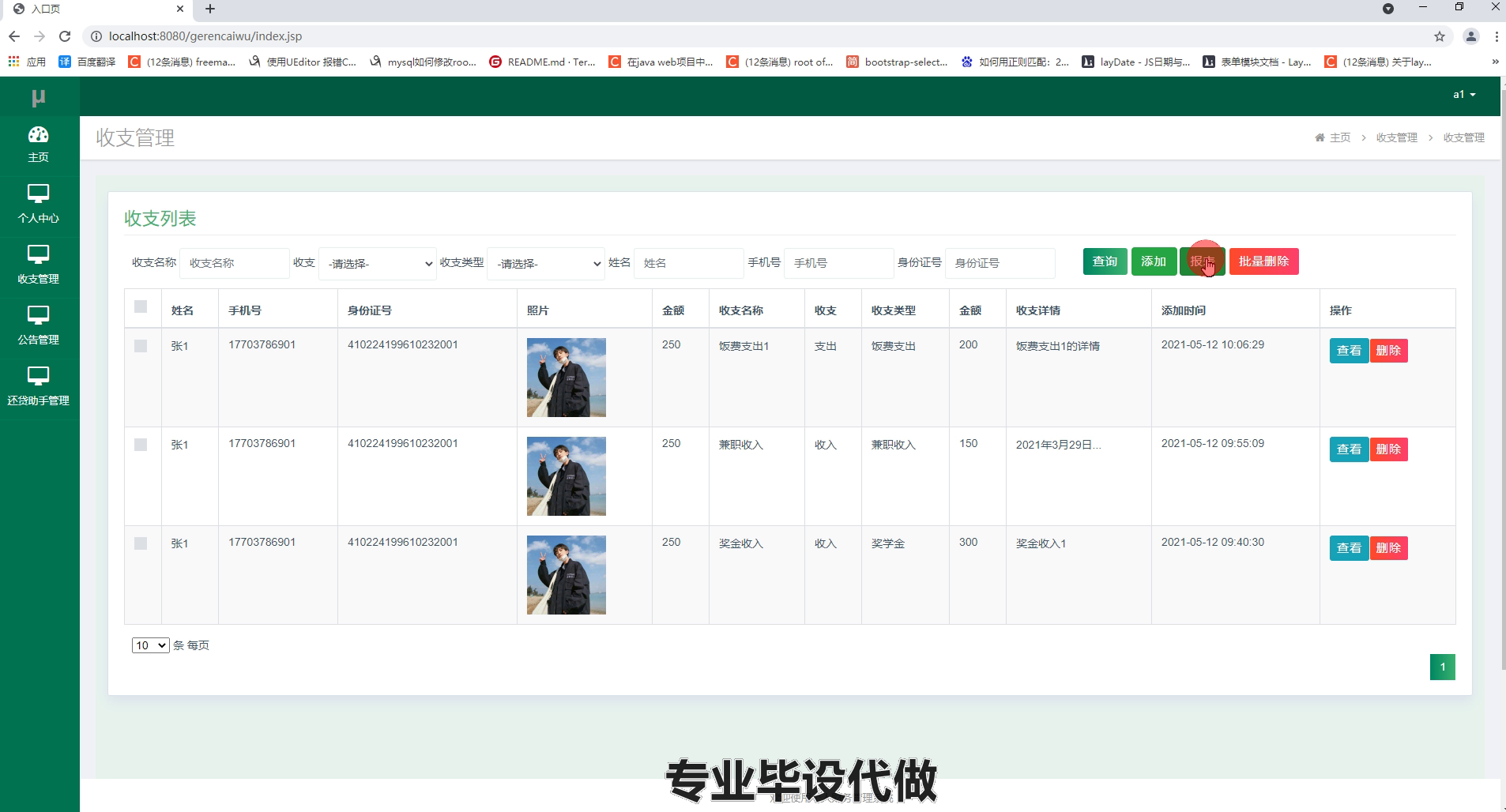Go back with browser back arrow

(x=14, y=36)
